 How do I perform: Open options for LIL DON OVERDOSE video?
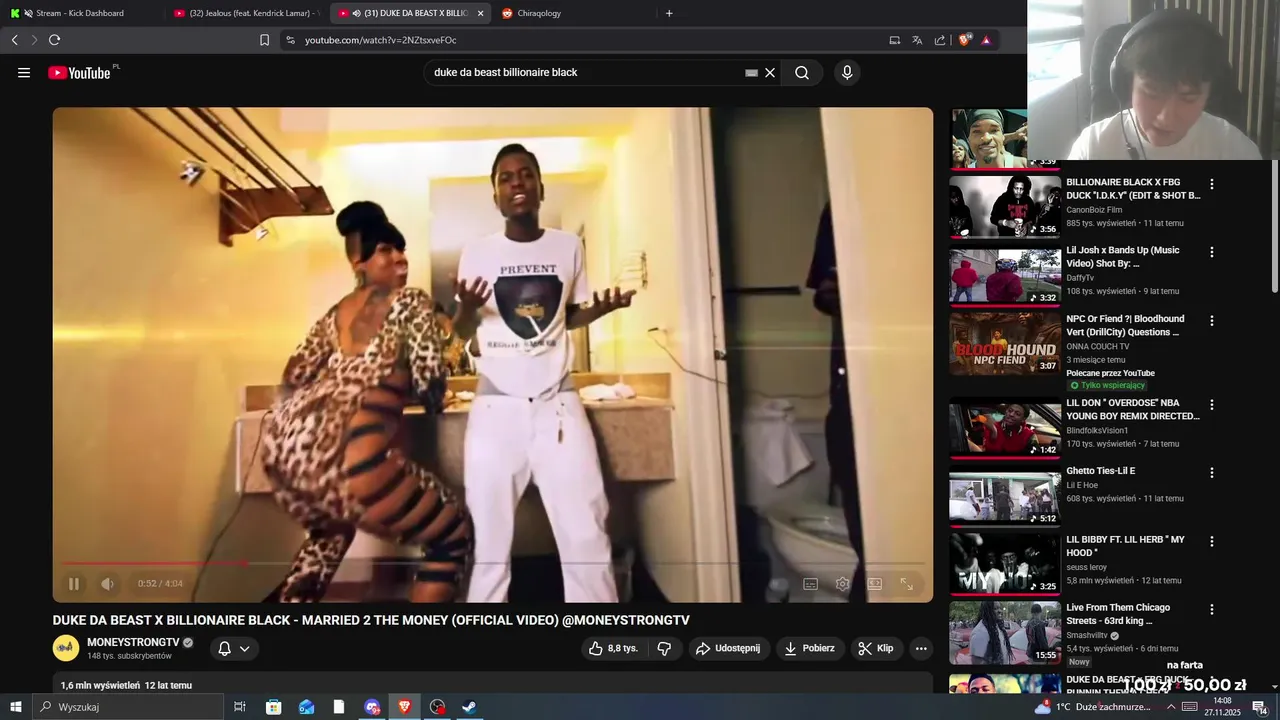pos(1212,405)
